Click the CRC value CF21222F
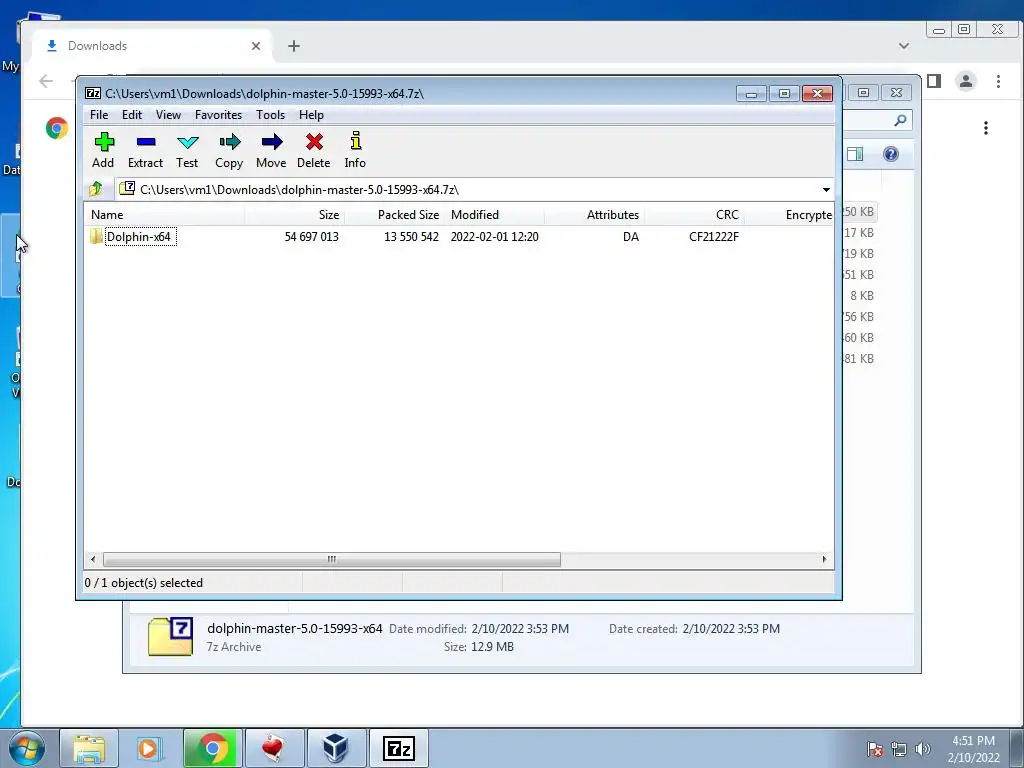Screen dimensions: 1024x768 [x=714, y=236]
